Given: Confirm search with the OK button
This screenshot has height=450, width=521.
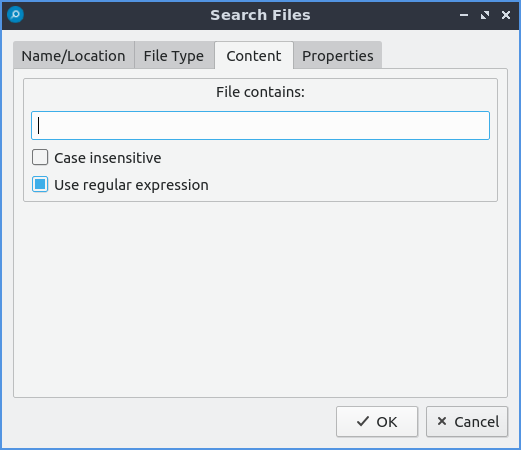Looking at the screenshot, I should pos(377,422).
